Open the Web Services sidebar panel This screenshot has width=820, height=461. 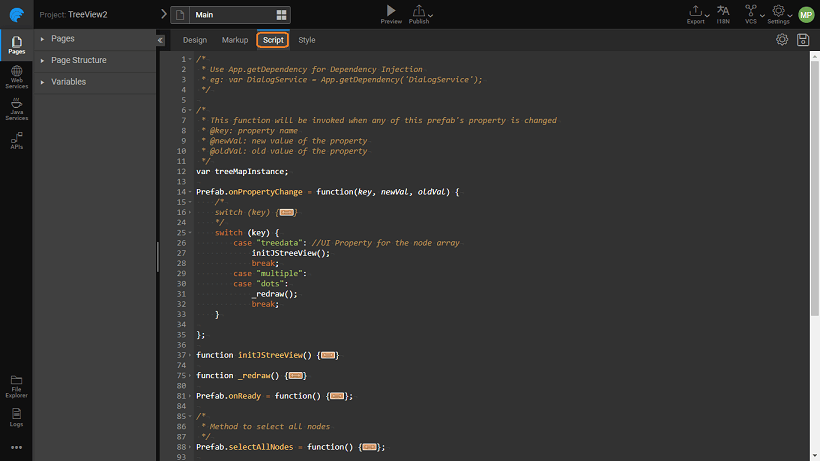tap(16, 77)
